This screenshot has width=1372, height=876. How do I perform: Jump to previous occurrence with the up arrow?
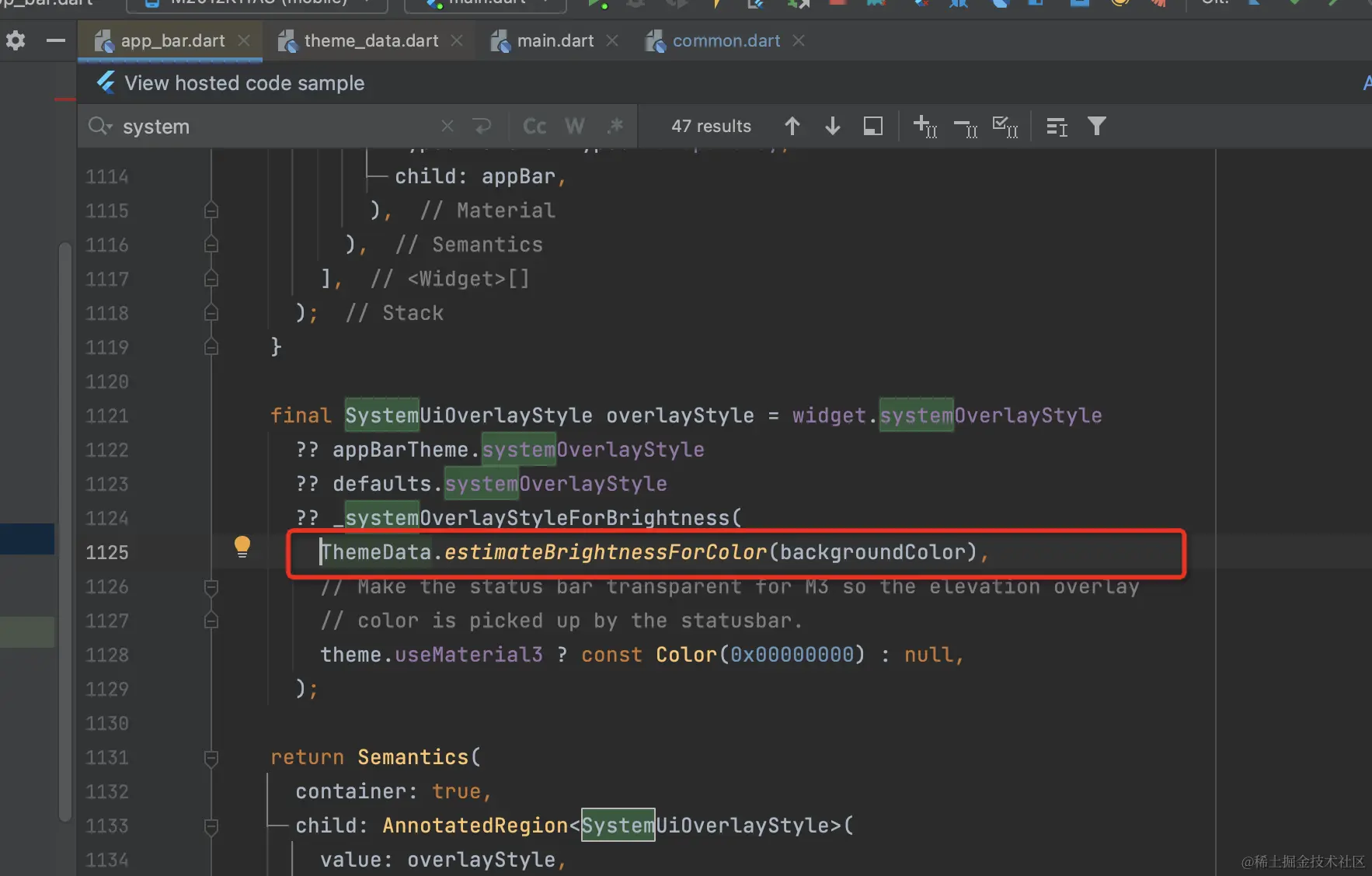pos(792,126)
